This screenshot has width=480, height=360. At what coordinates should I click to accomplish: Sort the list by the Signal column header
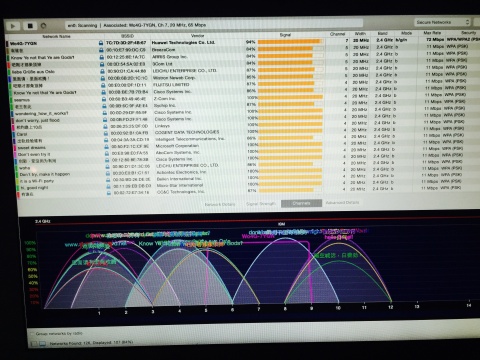(285, 35)
